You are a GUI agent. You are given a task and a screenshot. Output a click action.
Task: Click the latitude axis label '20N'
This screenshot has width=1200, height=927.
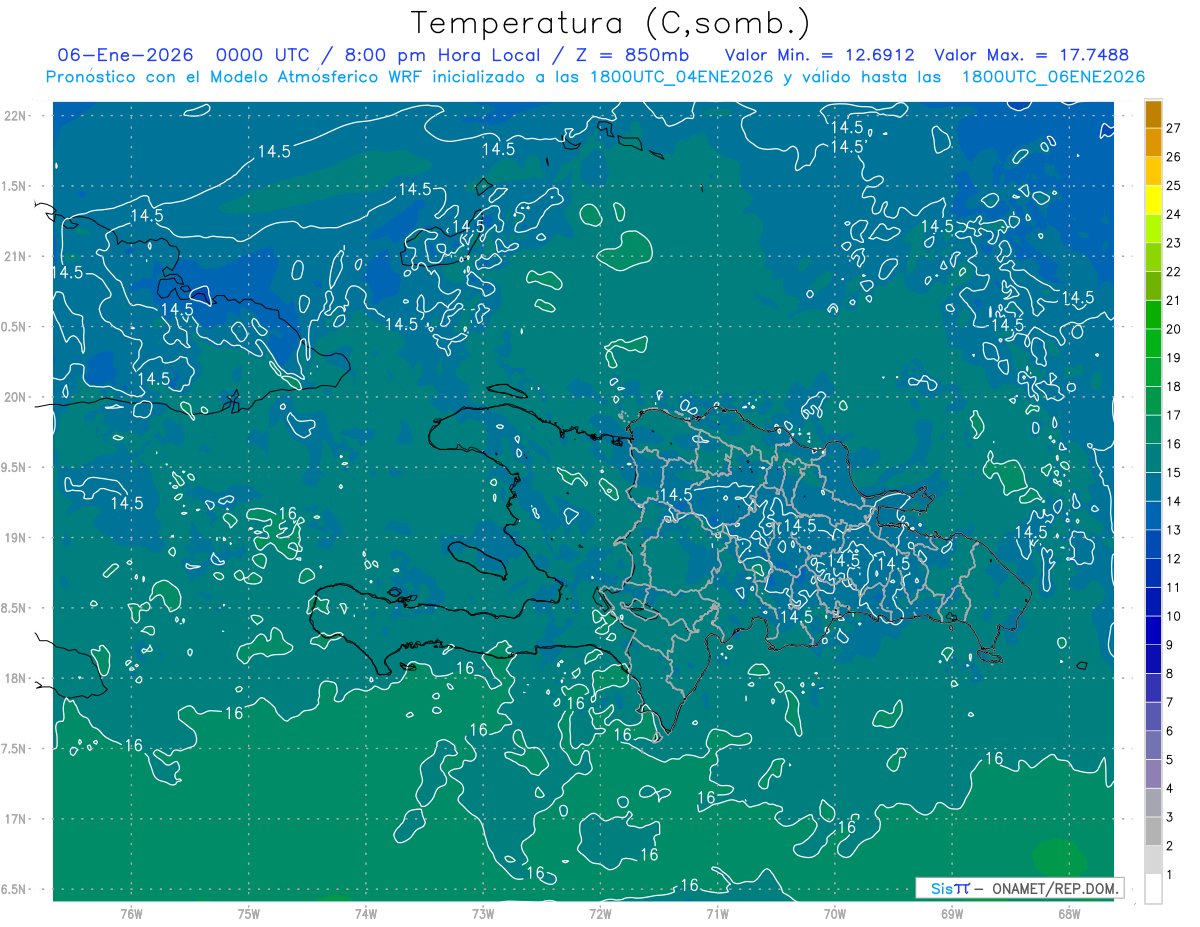[17, 397]
